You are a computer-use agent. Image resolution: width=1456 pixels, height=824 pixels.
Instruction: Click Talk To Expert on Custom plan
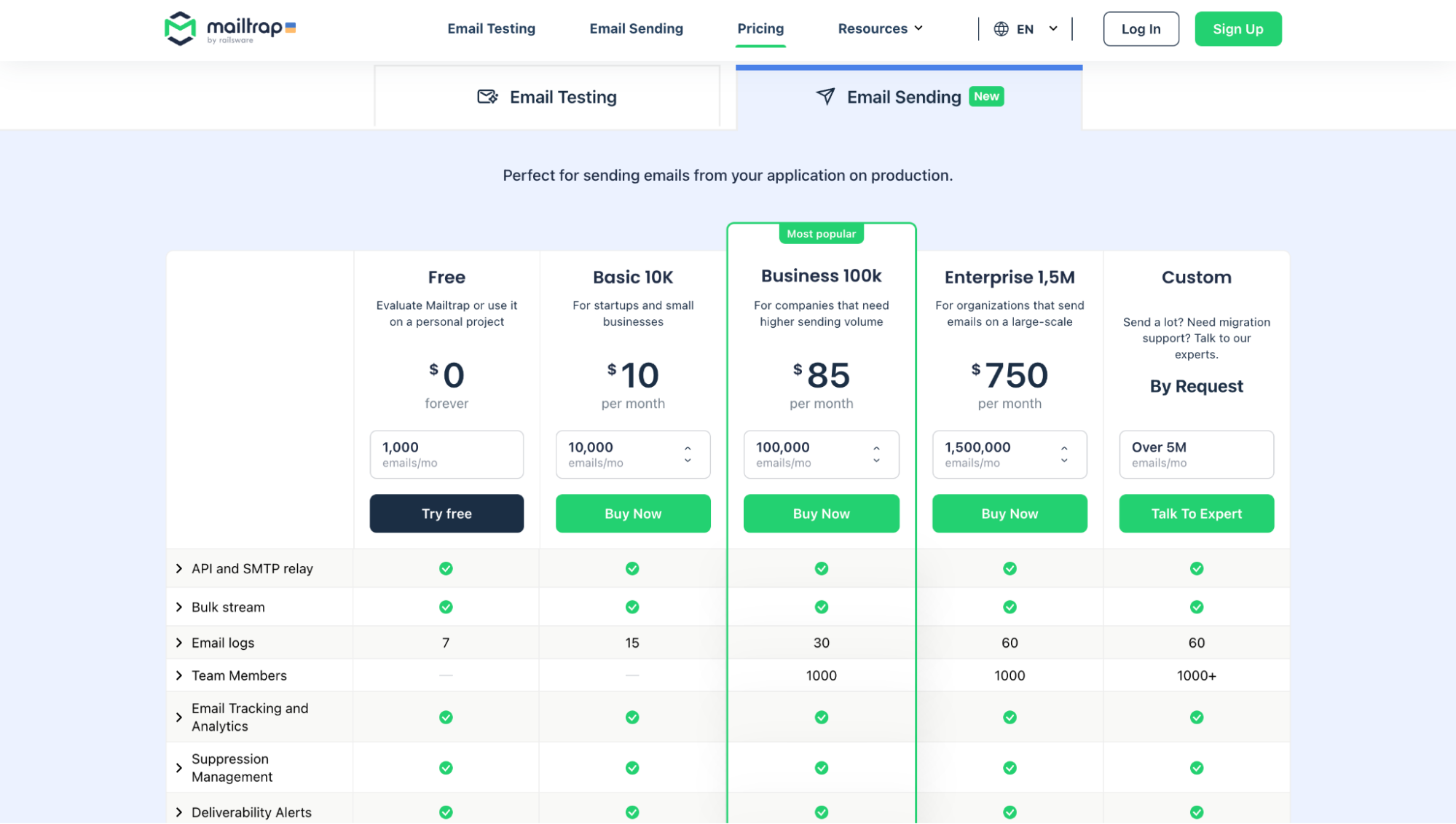(x=1196, y=514)
